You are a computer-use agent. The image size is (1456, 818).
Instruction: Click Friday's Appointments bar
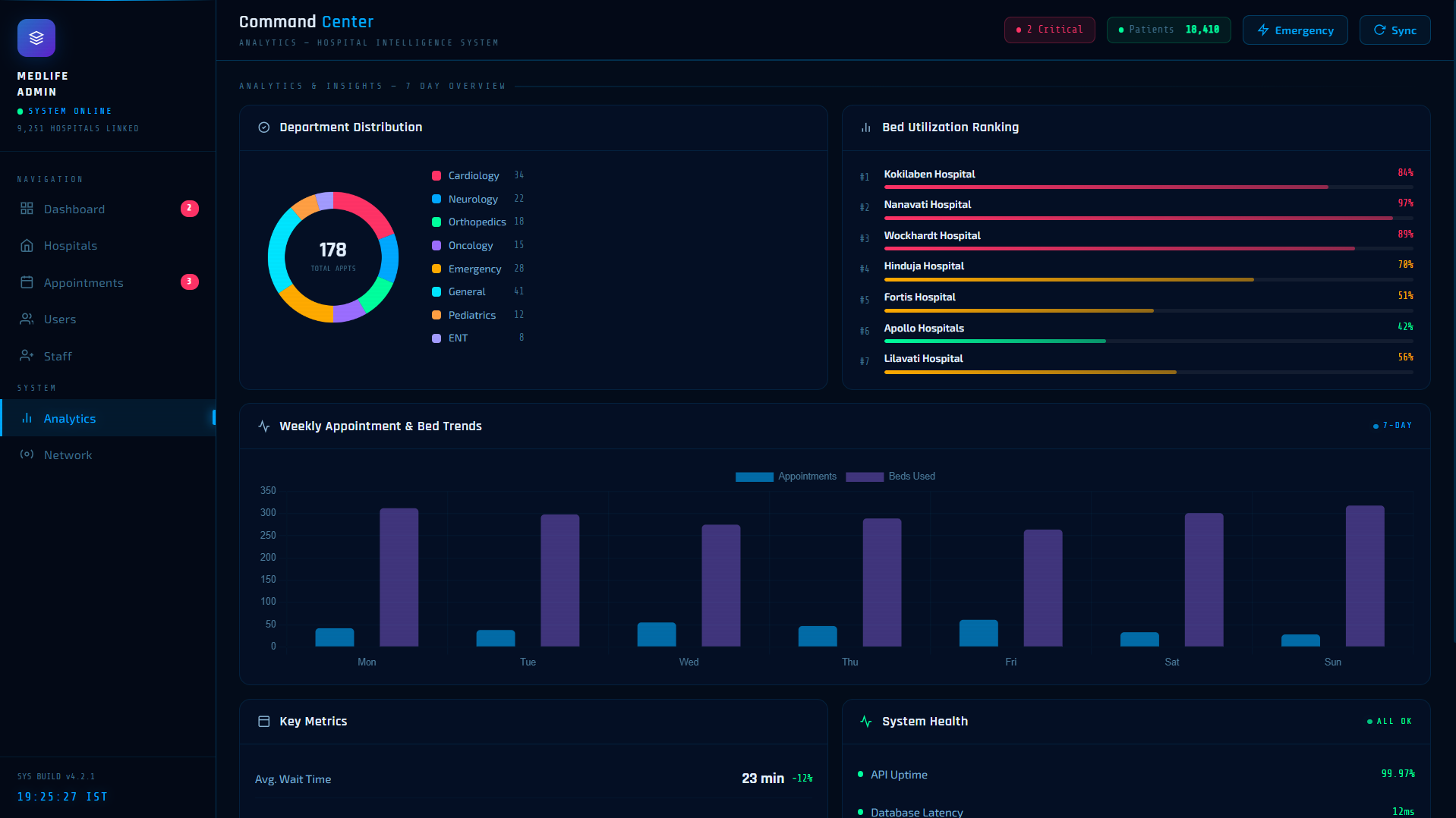[979, 634]
